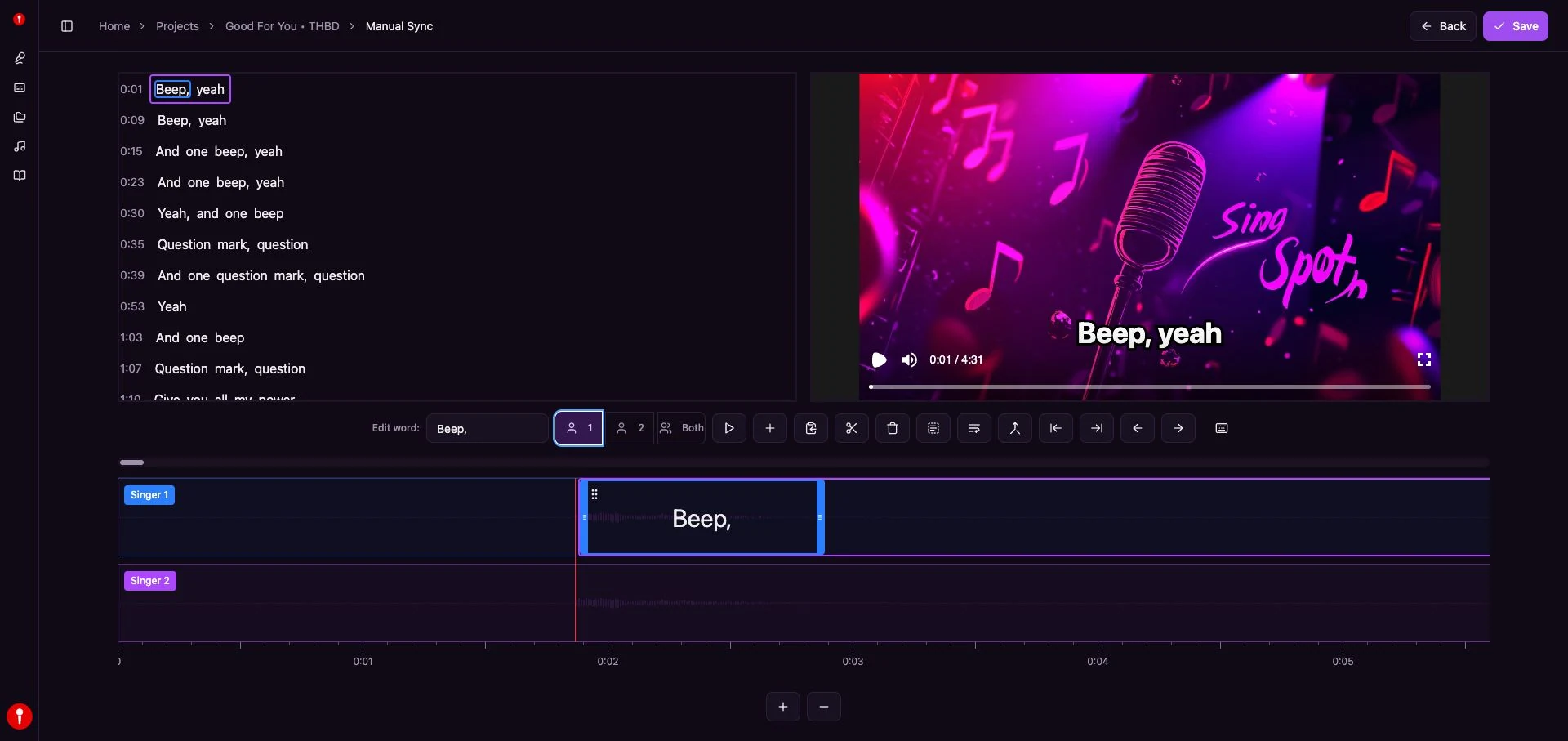Click the Singer 2 track label
1568x741 pixels.
point(150,581)
